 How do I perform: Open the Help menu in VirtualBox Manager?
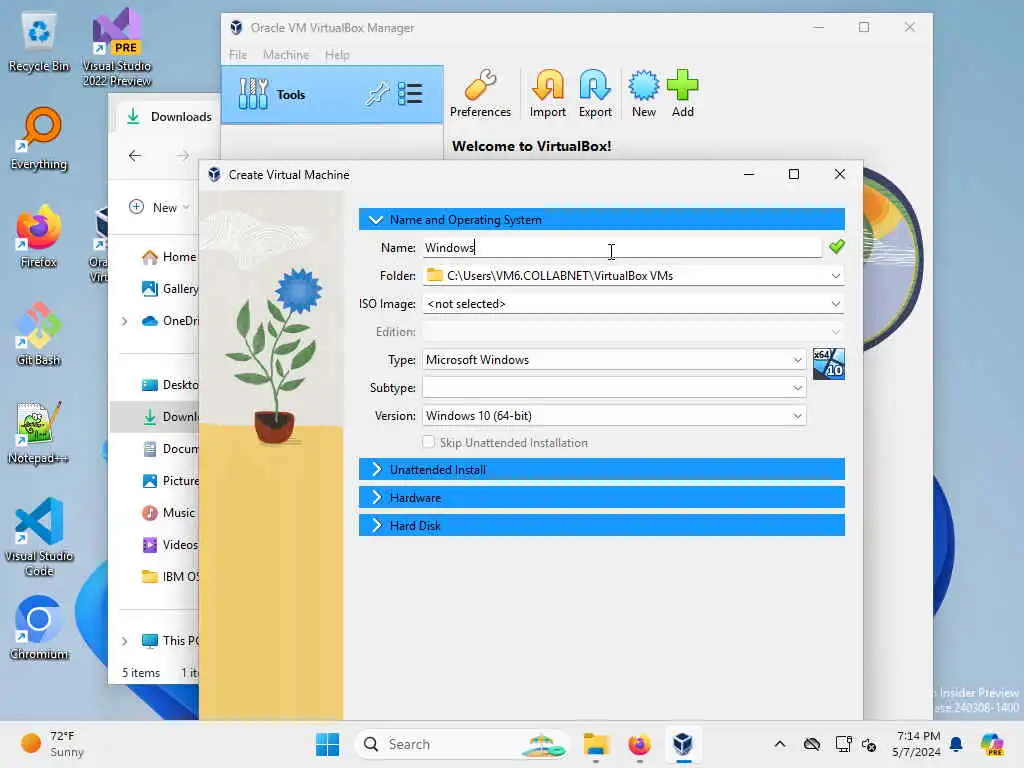(x=337, y=55)
